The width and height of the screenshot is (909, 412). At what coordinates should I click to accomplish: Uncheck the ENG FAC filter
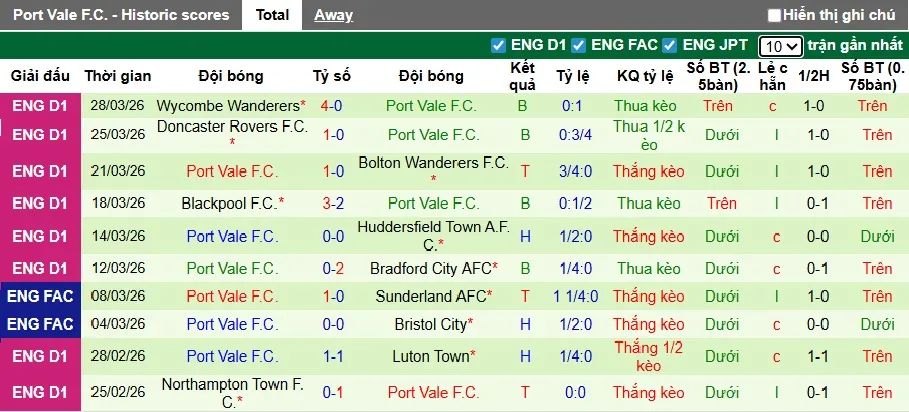click(x=578, y=45)
